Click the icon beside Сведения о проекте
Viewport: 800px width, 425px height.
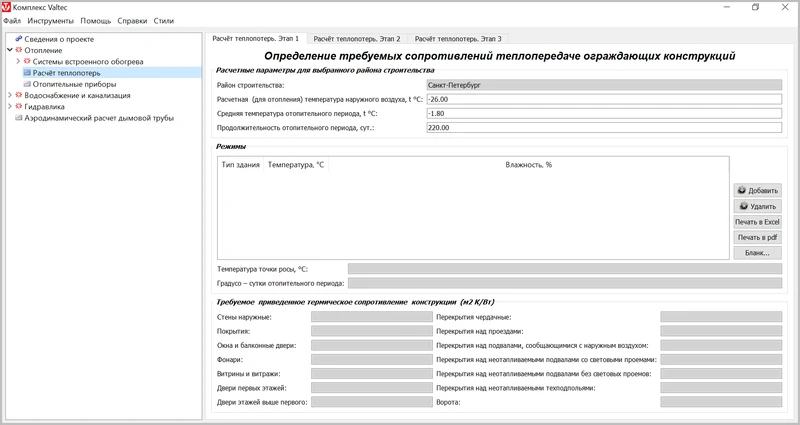click(x=18, y=39)
